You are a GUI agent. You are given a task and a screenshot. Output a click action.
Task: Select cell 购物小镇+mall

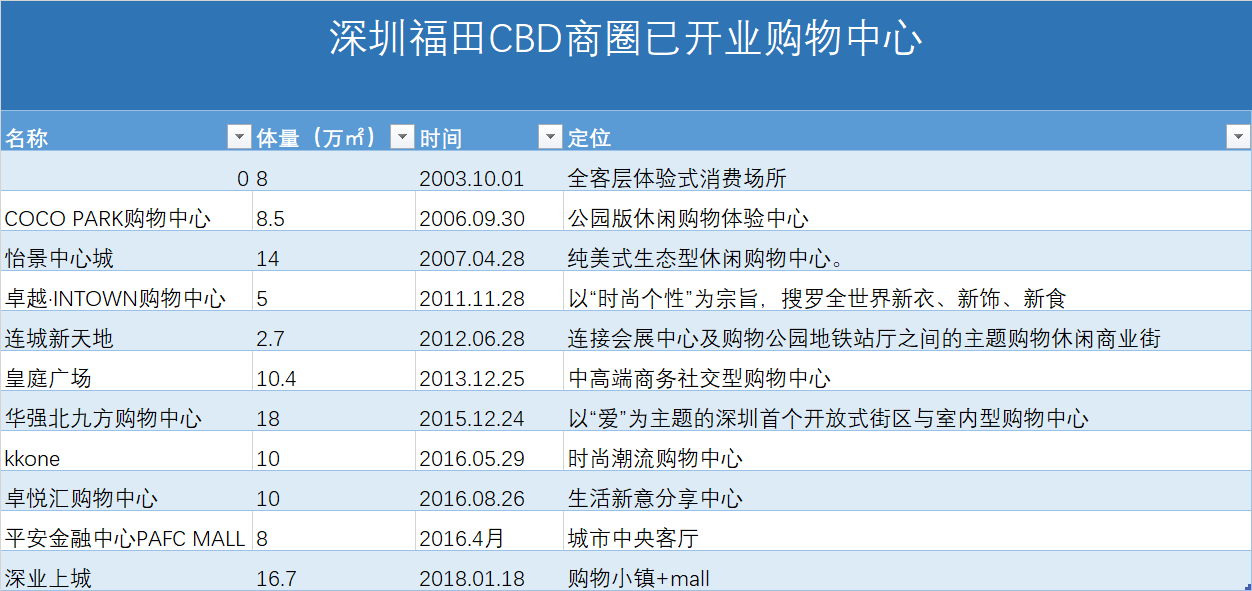907,571
